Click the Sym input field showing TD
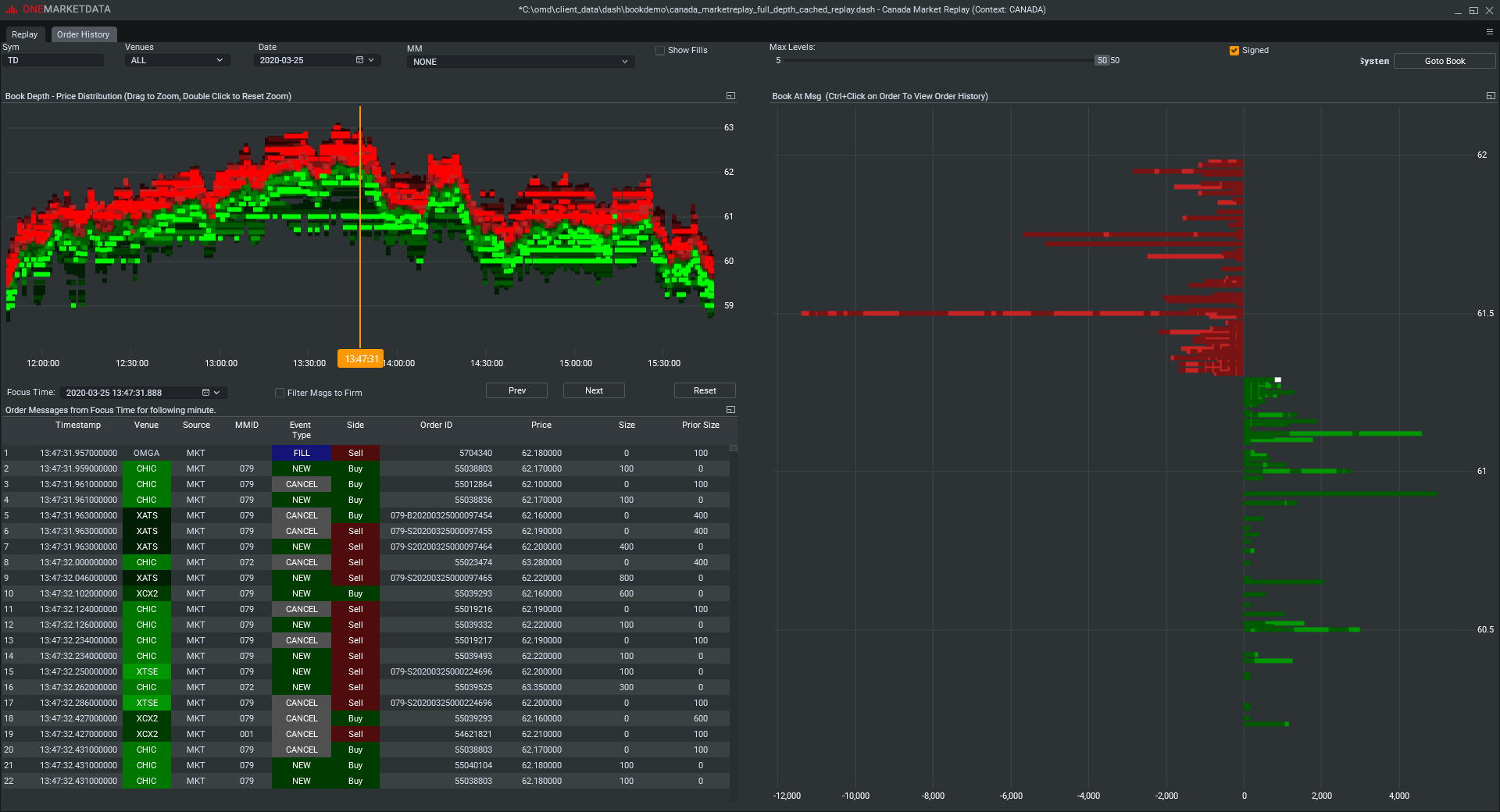 click(53, 60)
